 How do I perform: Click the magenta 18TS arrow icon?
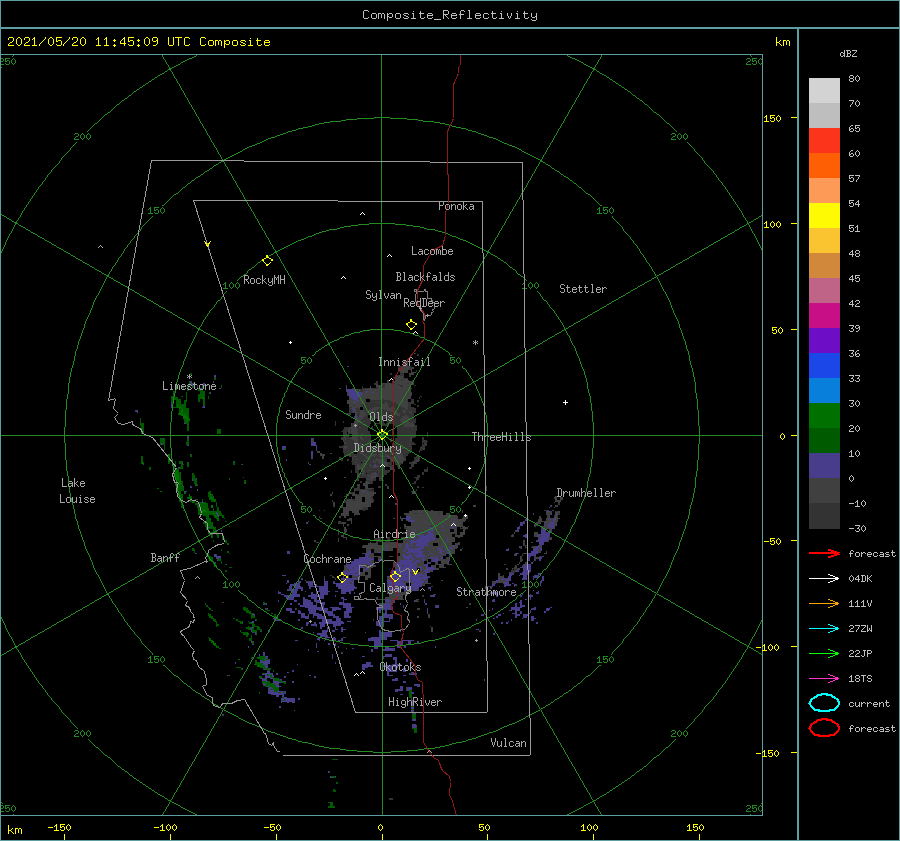[824, 679]
